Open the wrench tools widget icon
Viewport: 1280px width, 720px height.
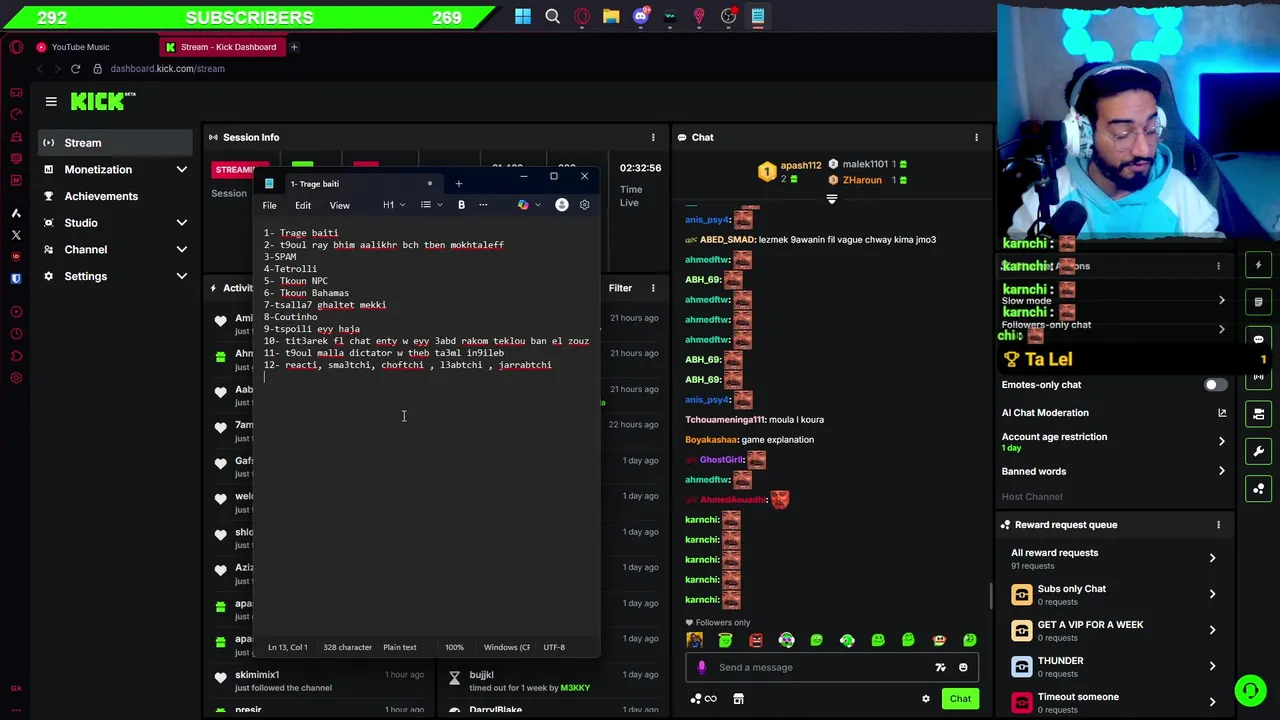click(1258, 451)
